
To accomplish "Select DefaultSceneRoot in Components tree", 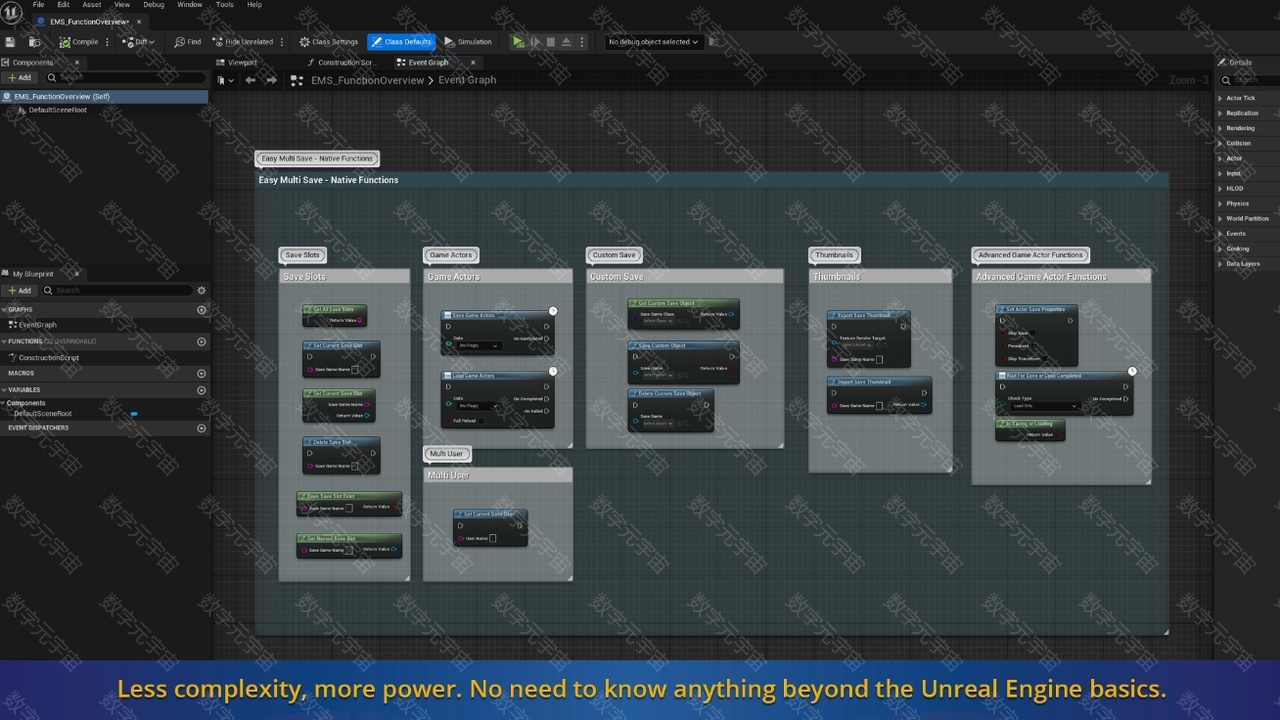I will point(57,110).
